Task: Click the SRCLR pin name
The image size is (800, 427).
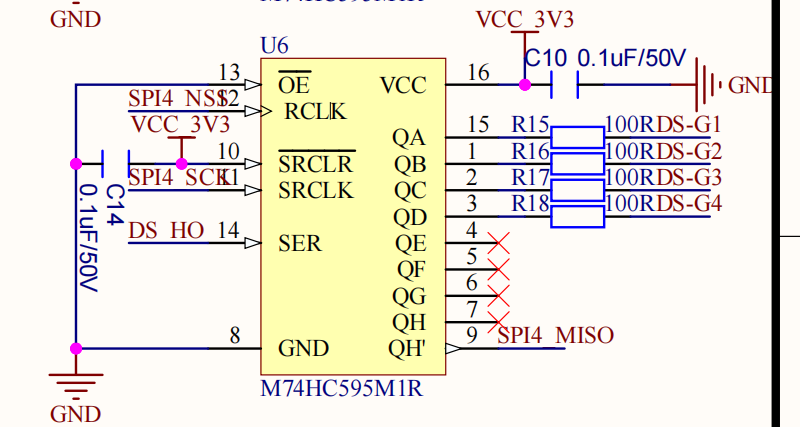Action: pos(316,164)
